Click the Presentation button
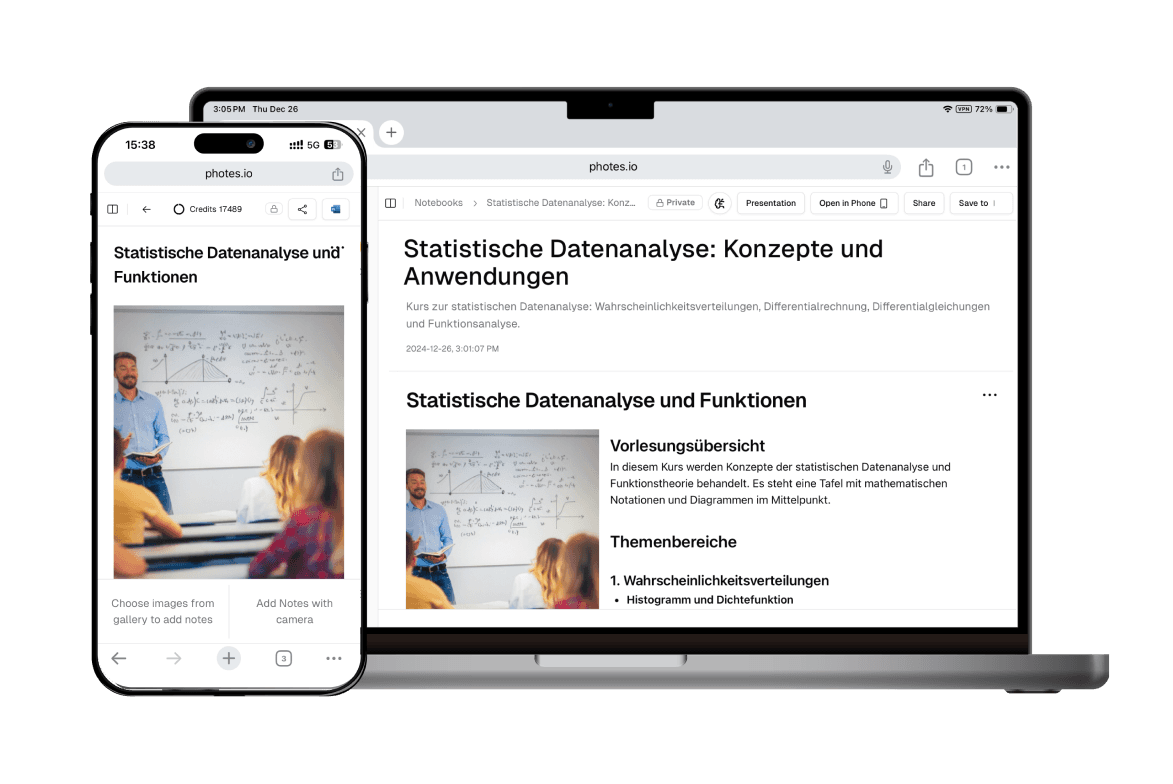 click(x=770, y=203)
